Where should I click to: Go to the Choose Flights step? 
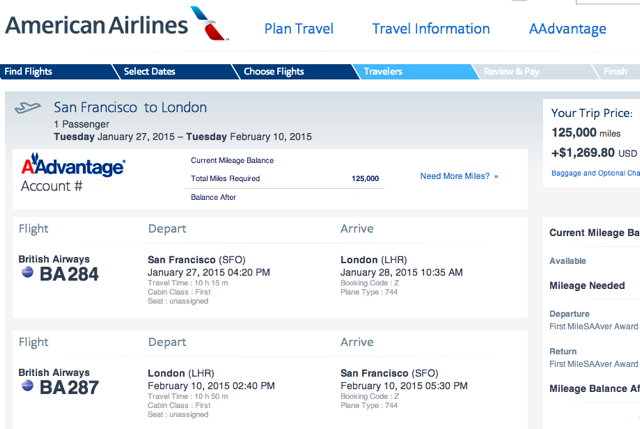click(x=293, y=71)
